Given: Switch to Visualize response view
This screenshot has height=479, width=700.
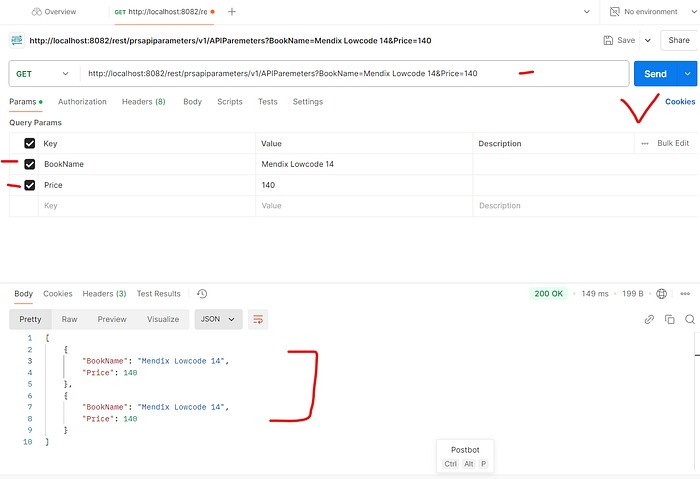Looking at the screenshot, I should (163, 319).
